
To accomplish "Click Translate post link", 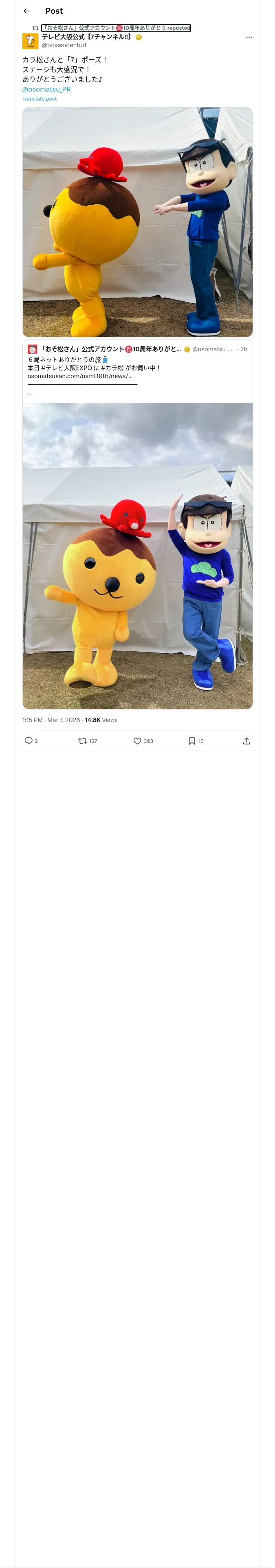I will click(40, 99).
